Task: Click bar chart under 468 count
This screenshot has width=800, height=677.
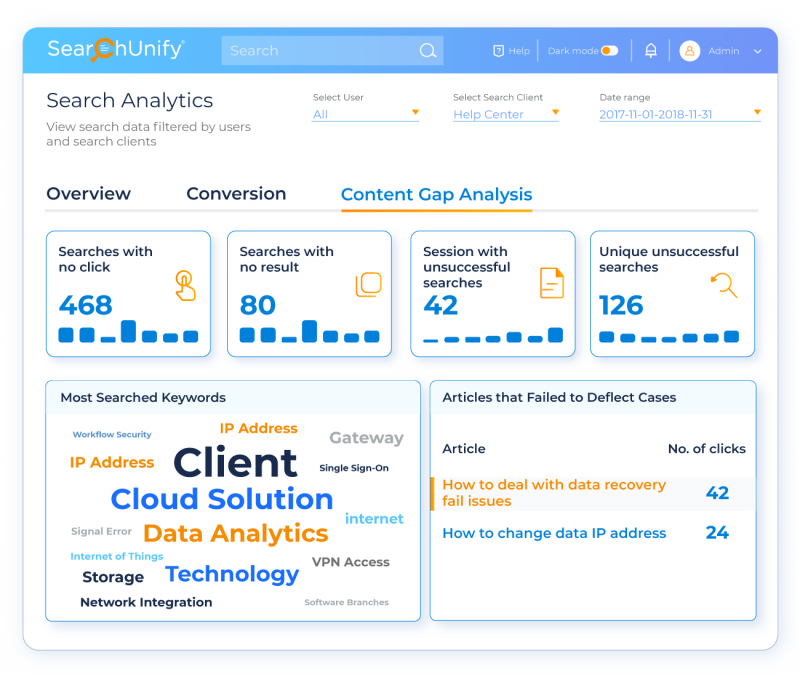Action: coord(128,331)
